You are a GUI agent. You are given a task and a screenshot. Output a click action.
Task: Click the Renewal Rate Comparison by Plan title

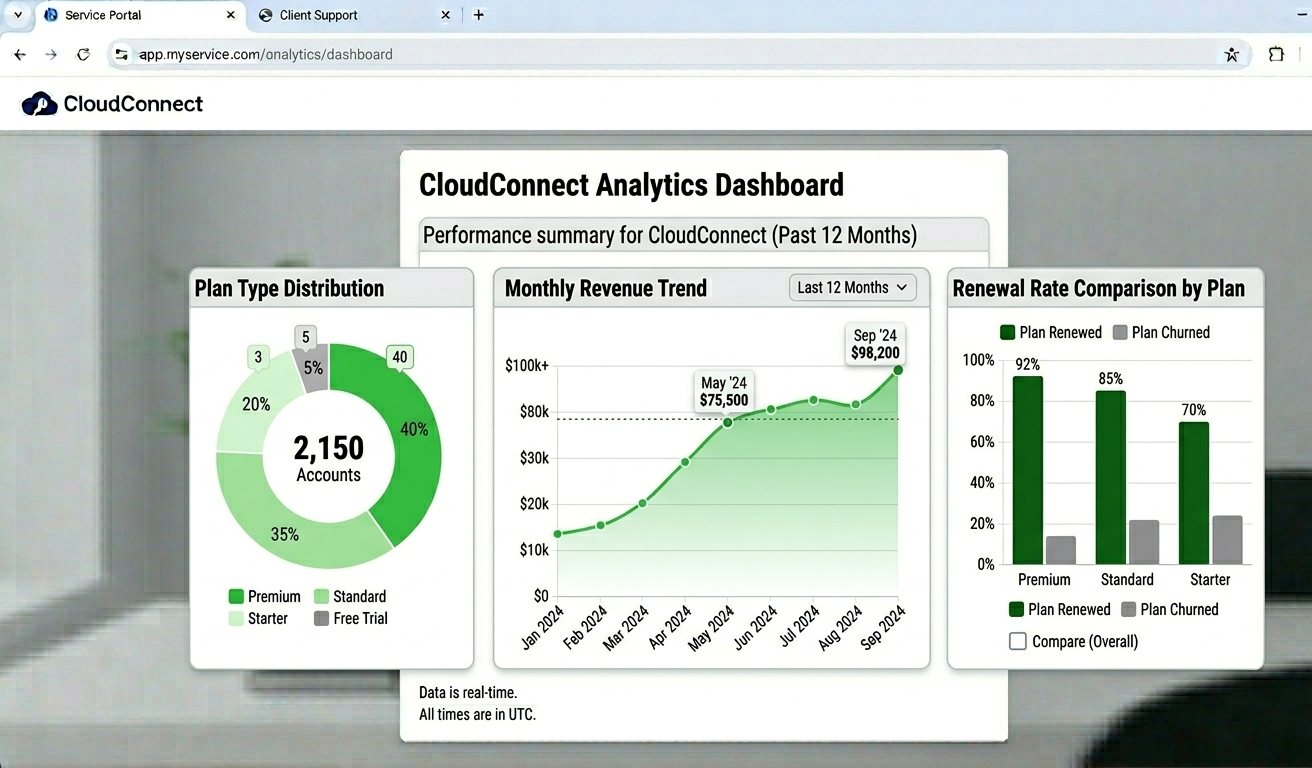pyautogui.click(x=1099, y=289)
